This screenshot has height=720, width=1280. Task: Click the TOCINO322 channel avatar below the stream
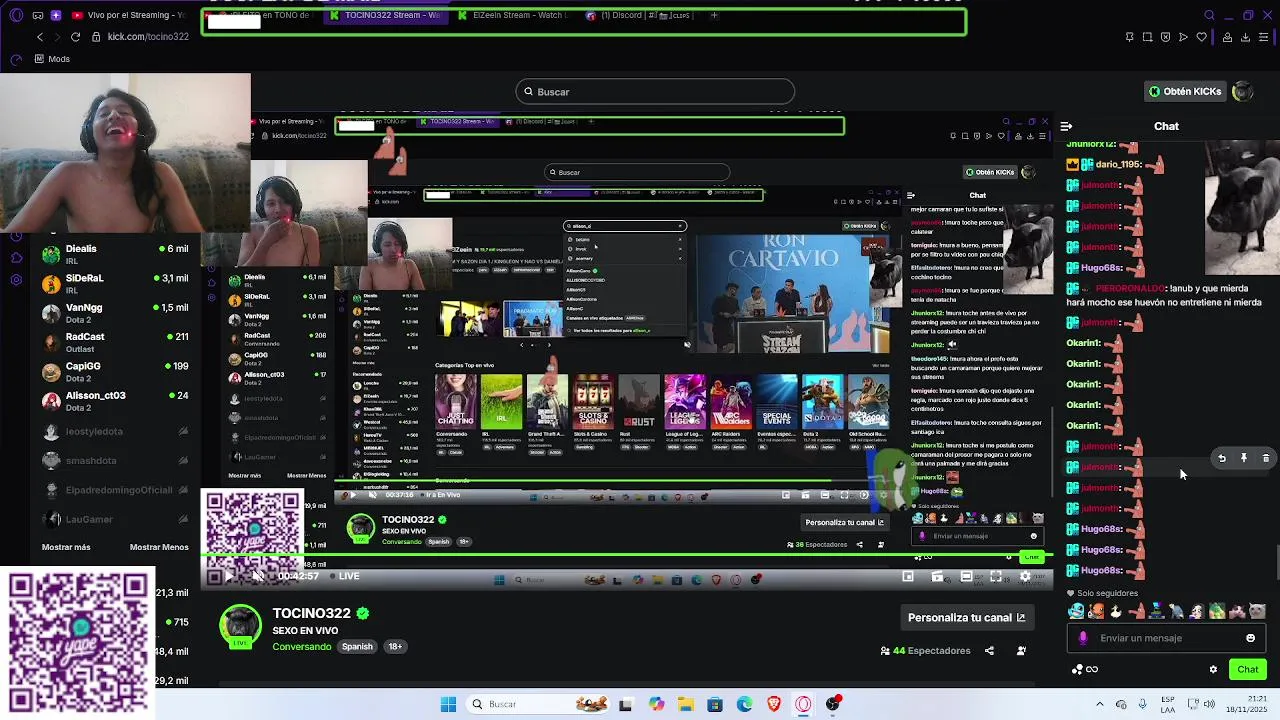tap(240, 626)
